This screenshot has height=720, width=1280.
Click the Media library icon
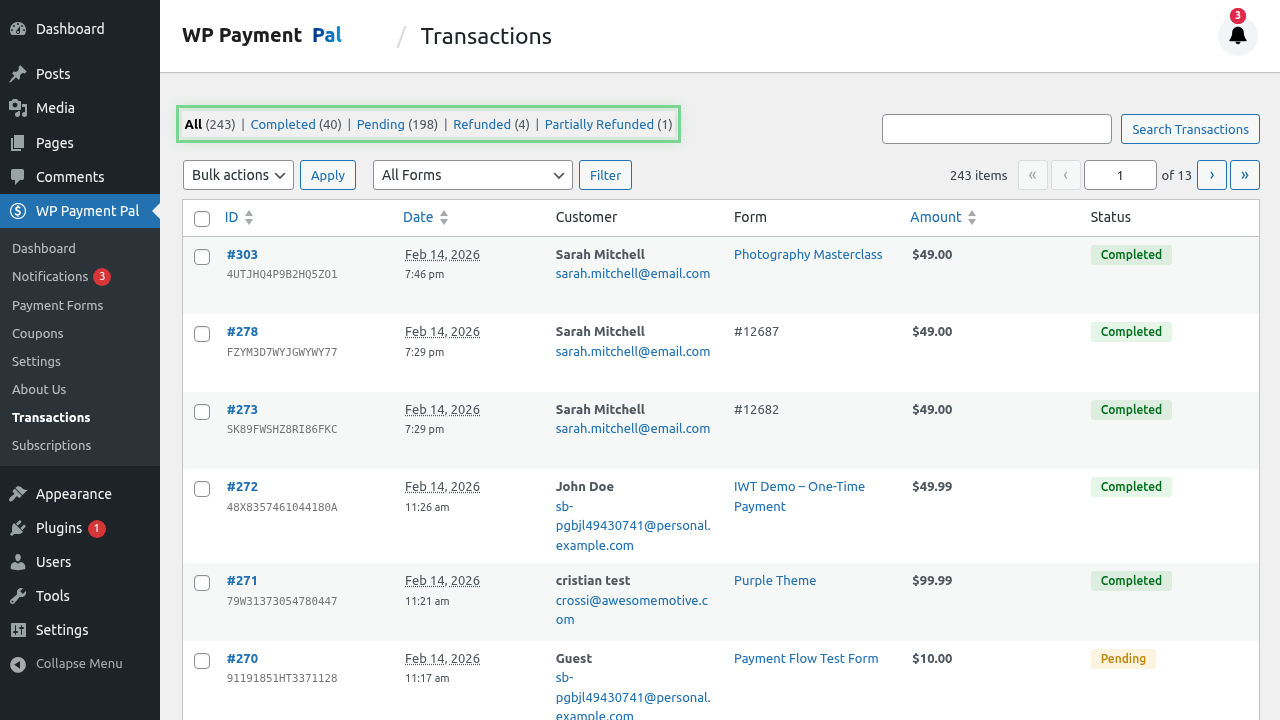pos(18,108)
